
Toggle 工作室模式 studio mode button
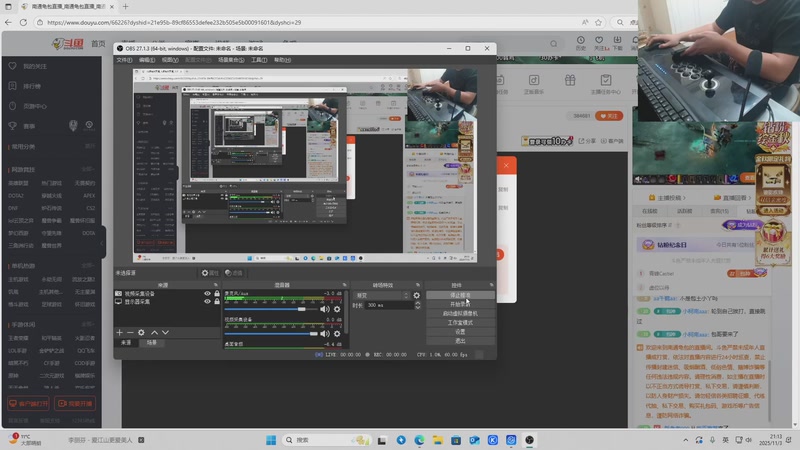tap(460, 322)
